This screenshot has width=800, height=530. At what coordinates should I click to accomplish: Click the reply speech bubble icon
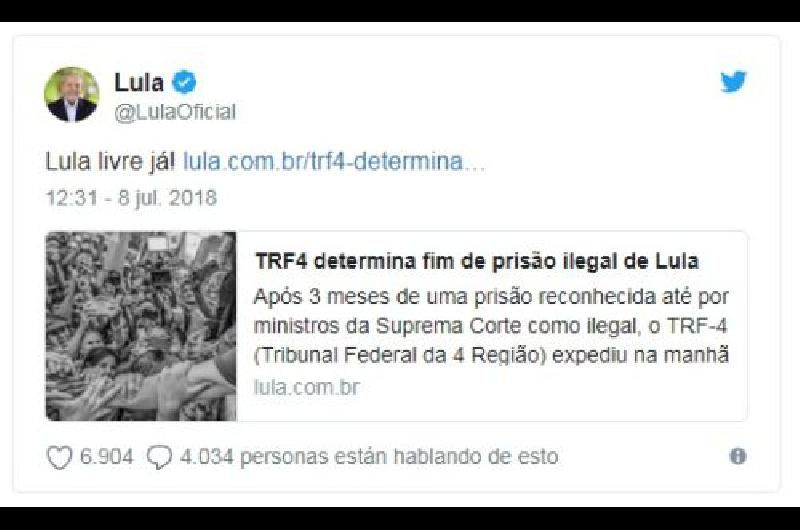click(x=159, y=457)
